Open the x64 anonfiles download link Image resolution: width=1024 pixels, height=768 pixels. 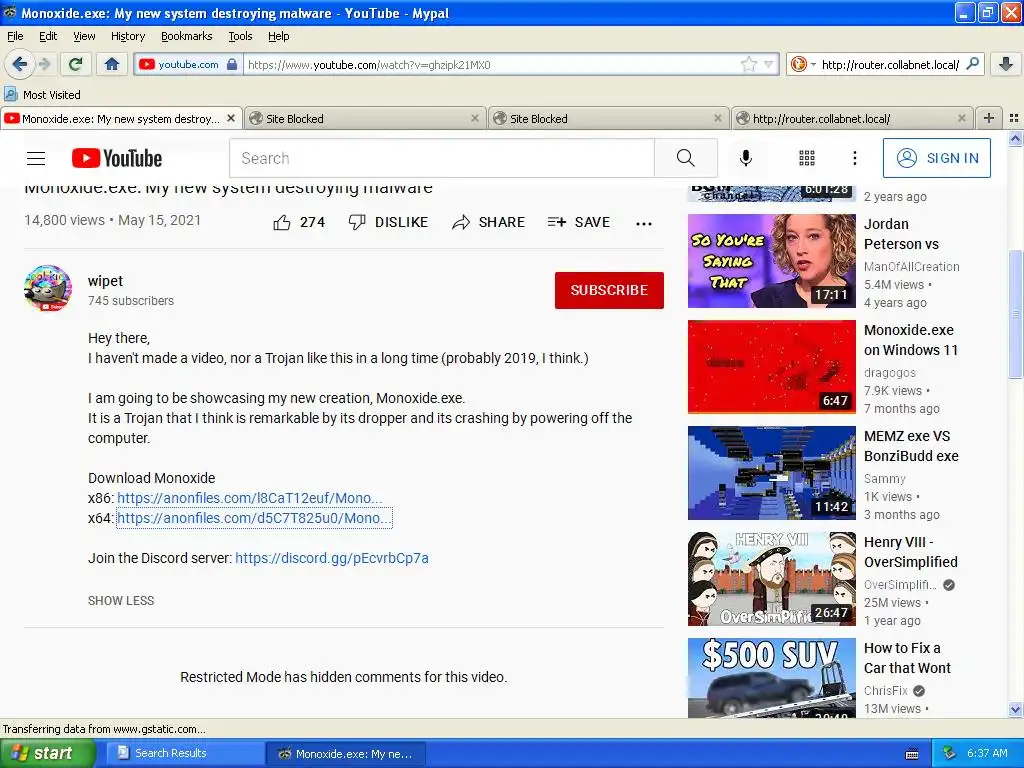click(254, 518)
